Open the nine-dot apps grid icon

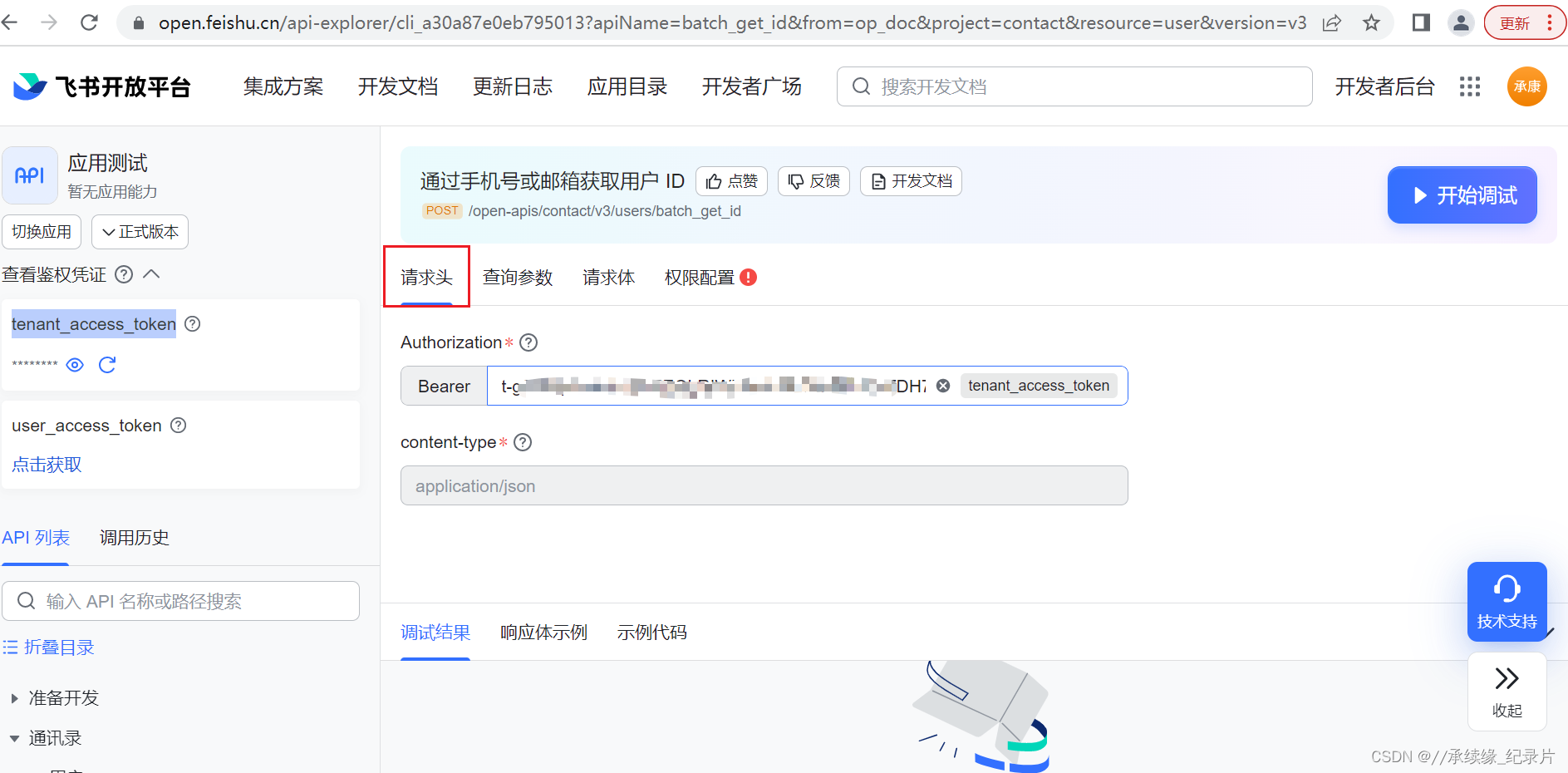pyautogui.click(x=1470, y=86)
